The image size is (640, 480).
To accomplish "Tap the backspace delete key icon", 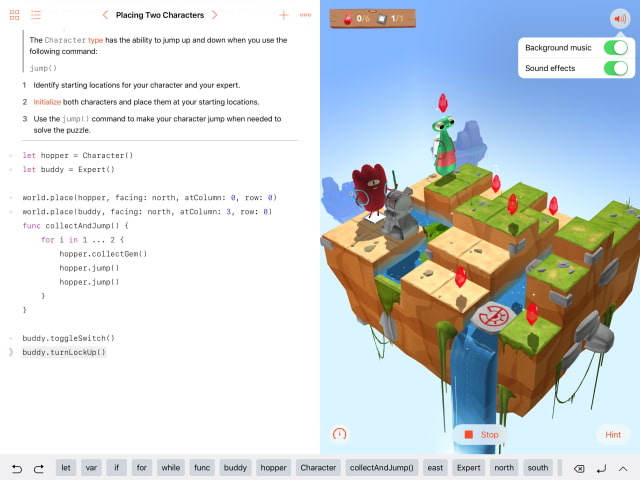I will pos(579,469).
